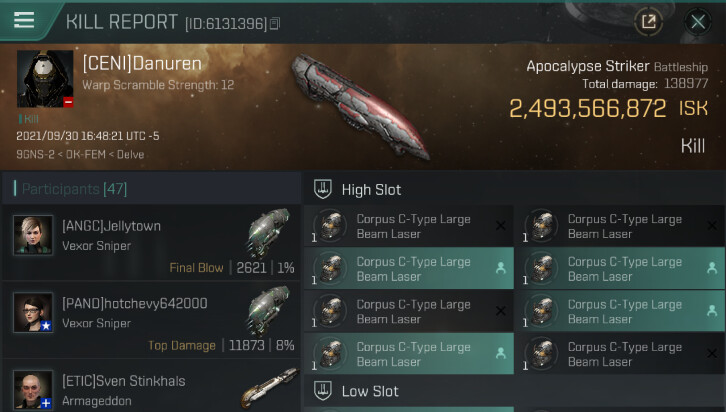The height and width of the screenshot is (412, 726).
Task: Click the first Corpus C-Type Beam Laser module icon
Action: point(331,226)
